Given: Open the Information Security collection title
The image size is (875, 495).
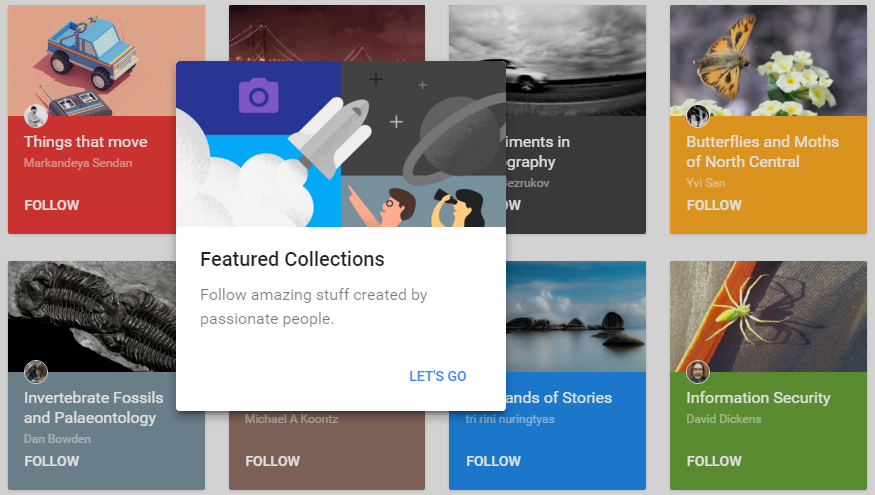Looking at the screenshot, I should pos(758,398).
